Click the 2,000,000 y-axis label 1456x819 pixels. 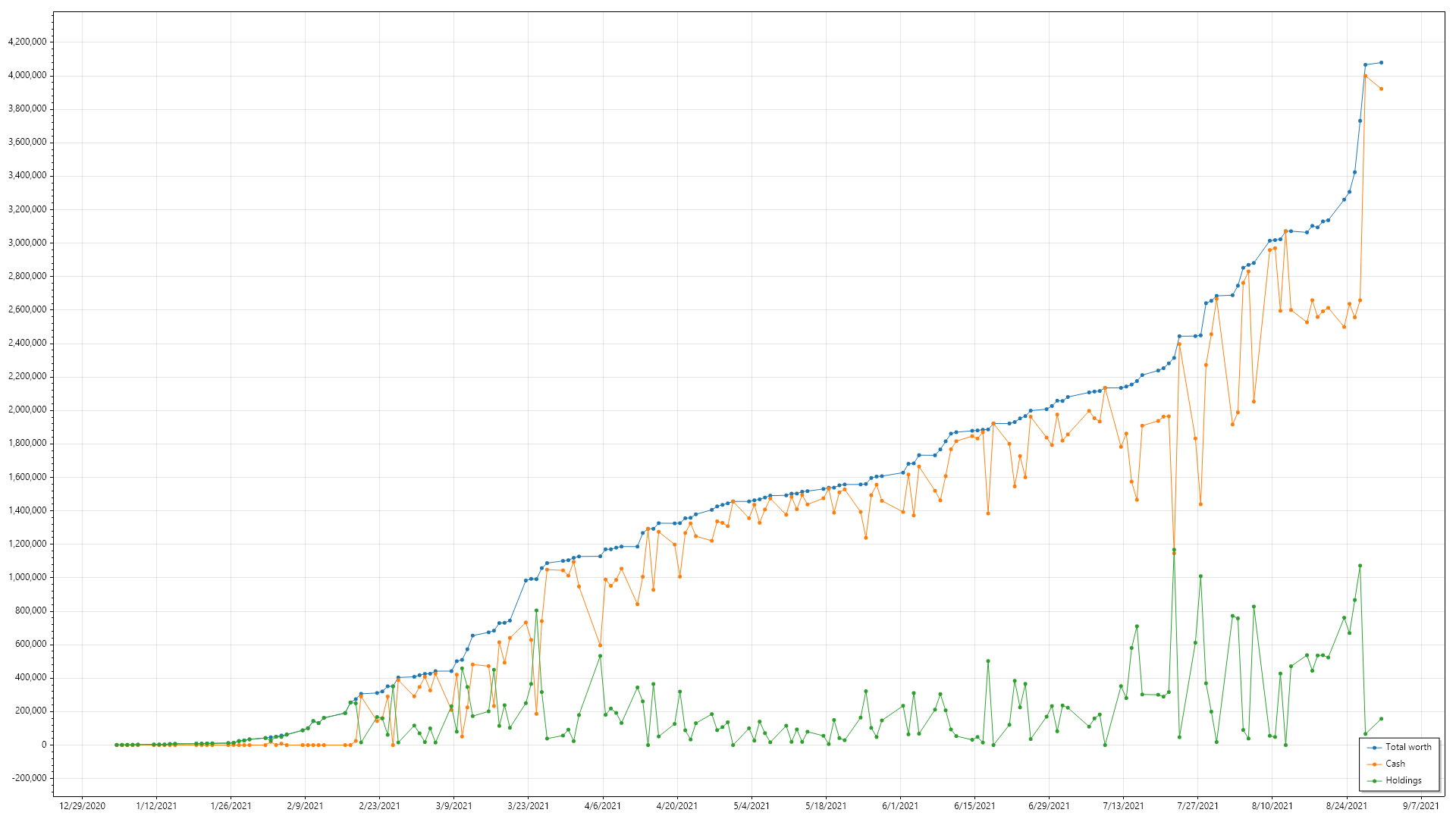tap(27, 410)
